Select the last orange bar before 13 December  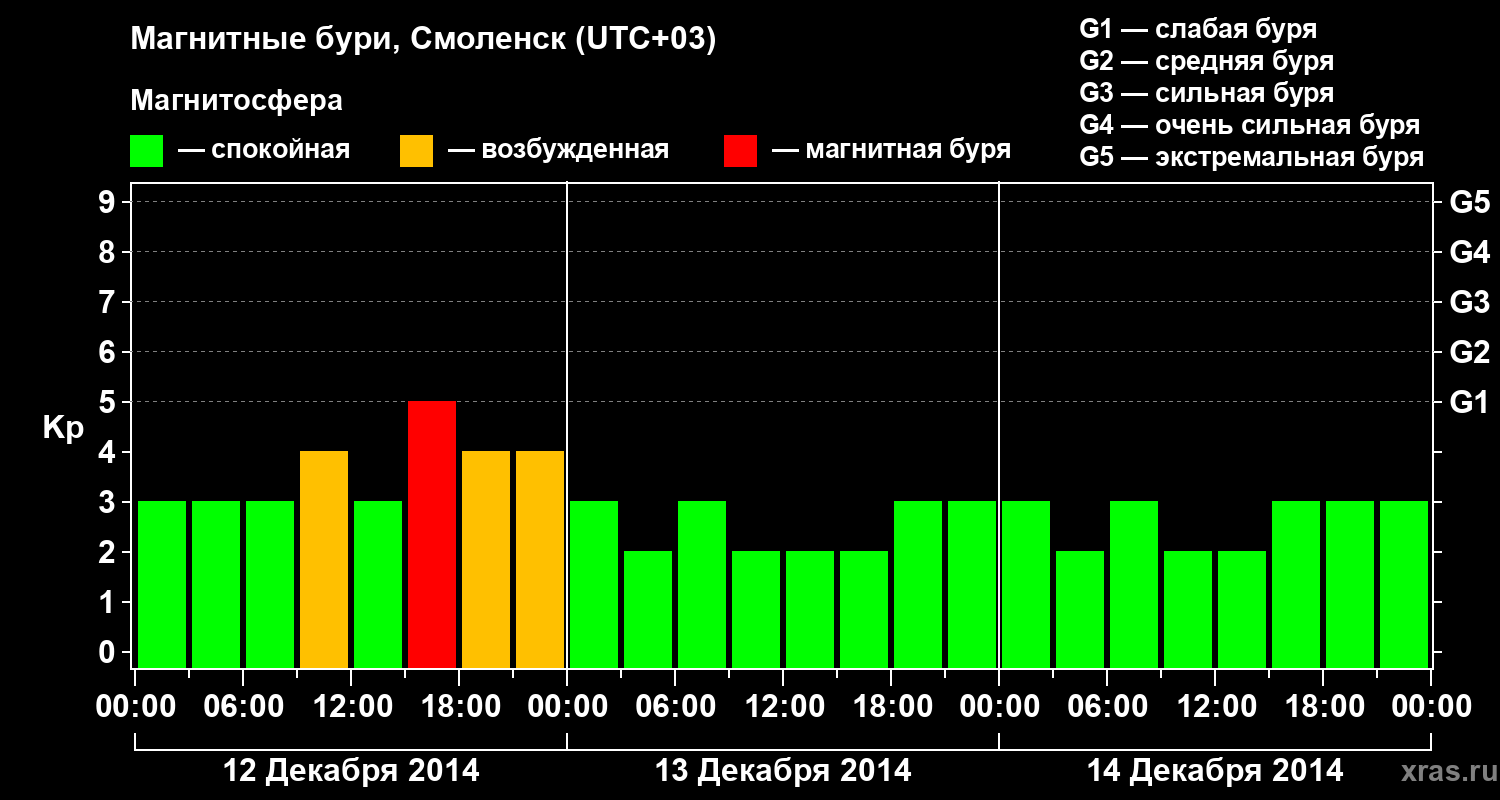click(540, 559)
